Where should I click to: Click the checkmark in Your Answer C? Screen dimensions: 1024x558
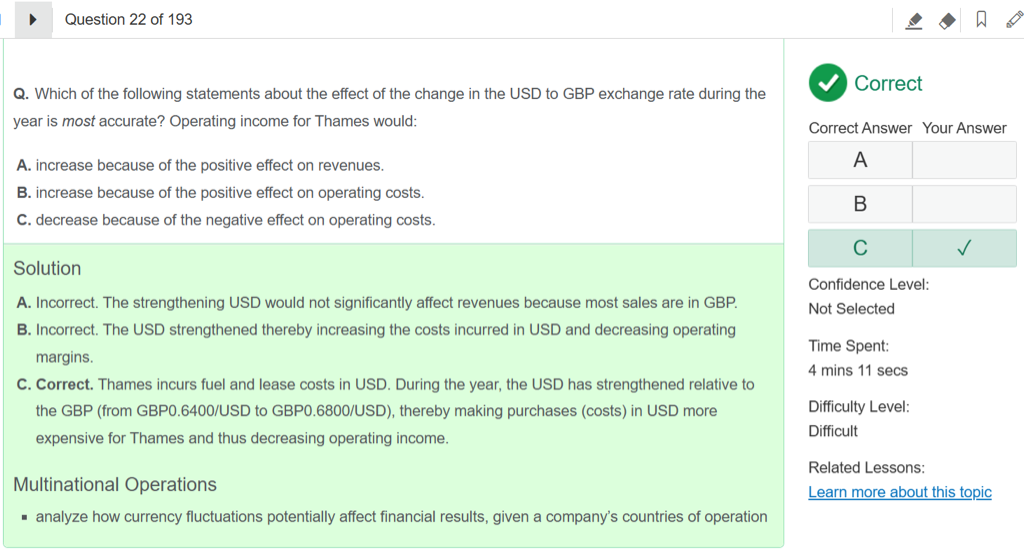pos(964,248)
